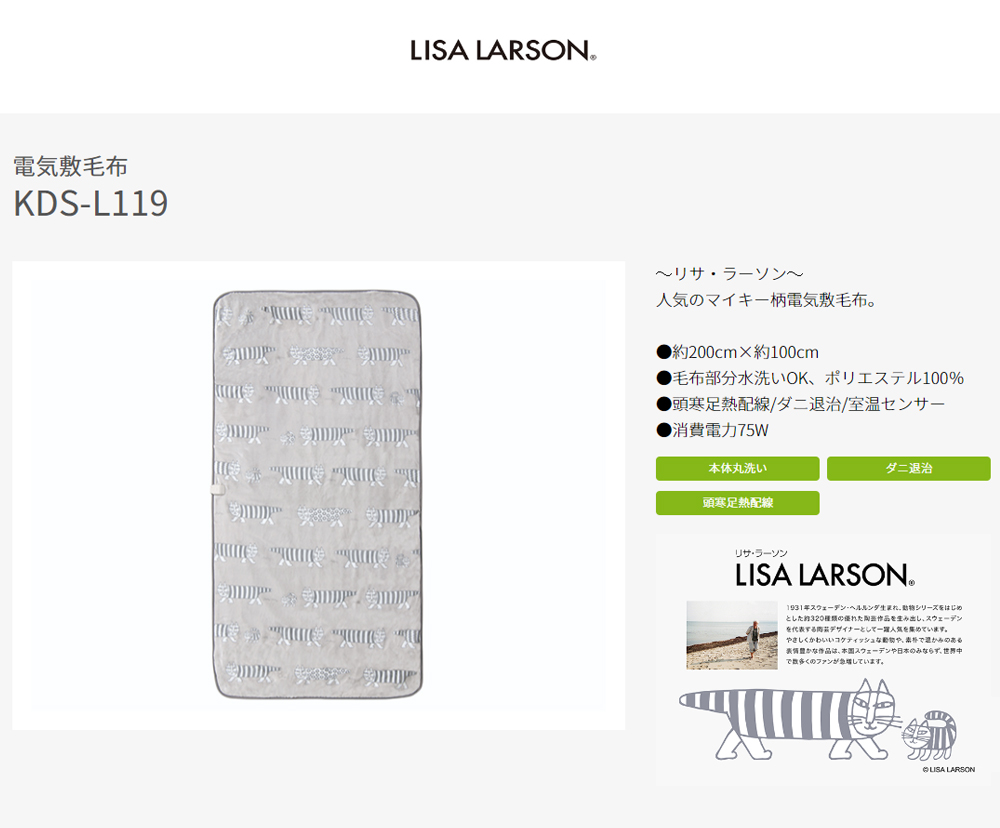This screenshot has width=1000, height=828.
Task: Click the KDS-L119 model number heading
Action: point(91,203)
